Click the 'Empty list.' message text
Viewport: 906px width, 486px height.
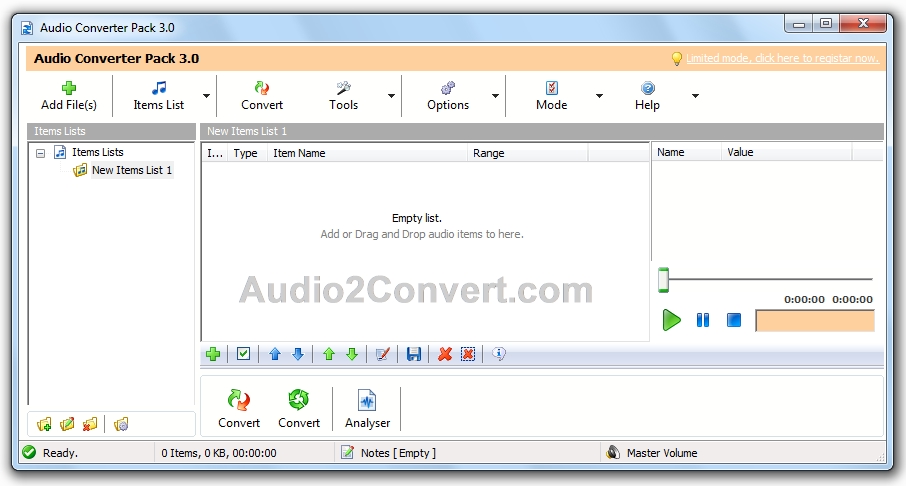[417, 218]
